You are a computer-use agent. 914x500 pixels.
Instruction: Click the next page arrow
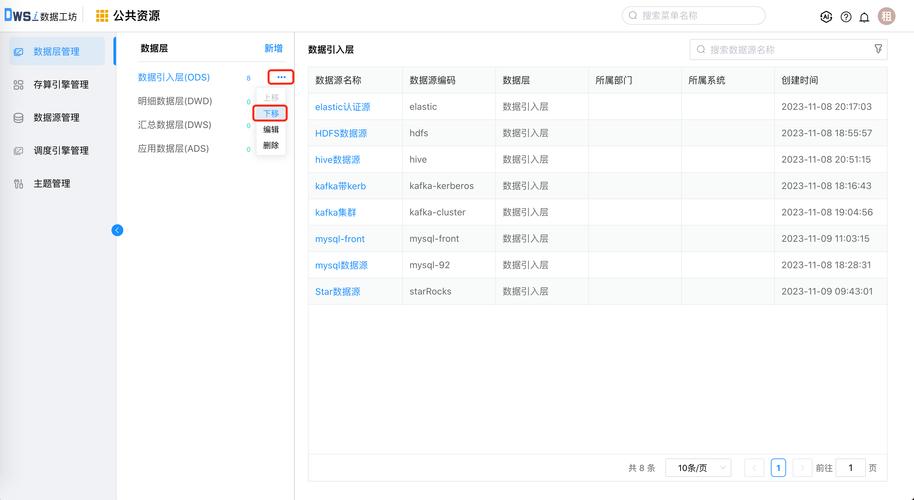click(802, 468)
